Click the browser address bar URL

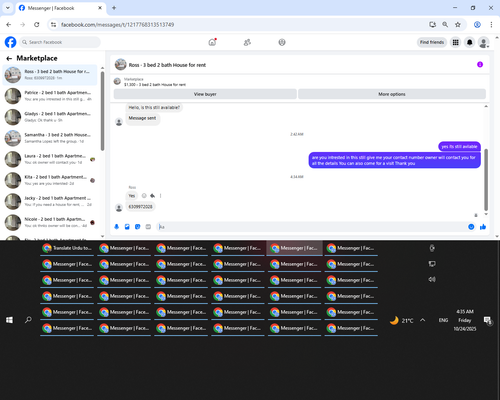pyautogui.click(x=117, y=25)
